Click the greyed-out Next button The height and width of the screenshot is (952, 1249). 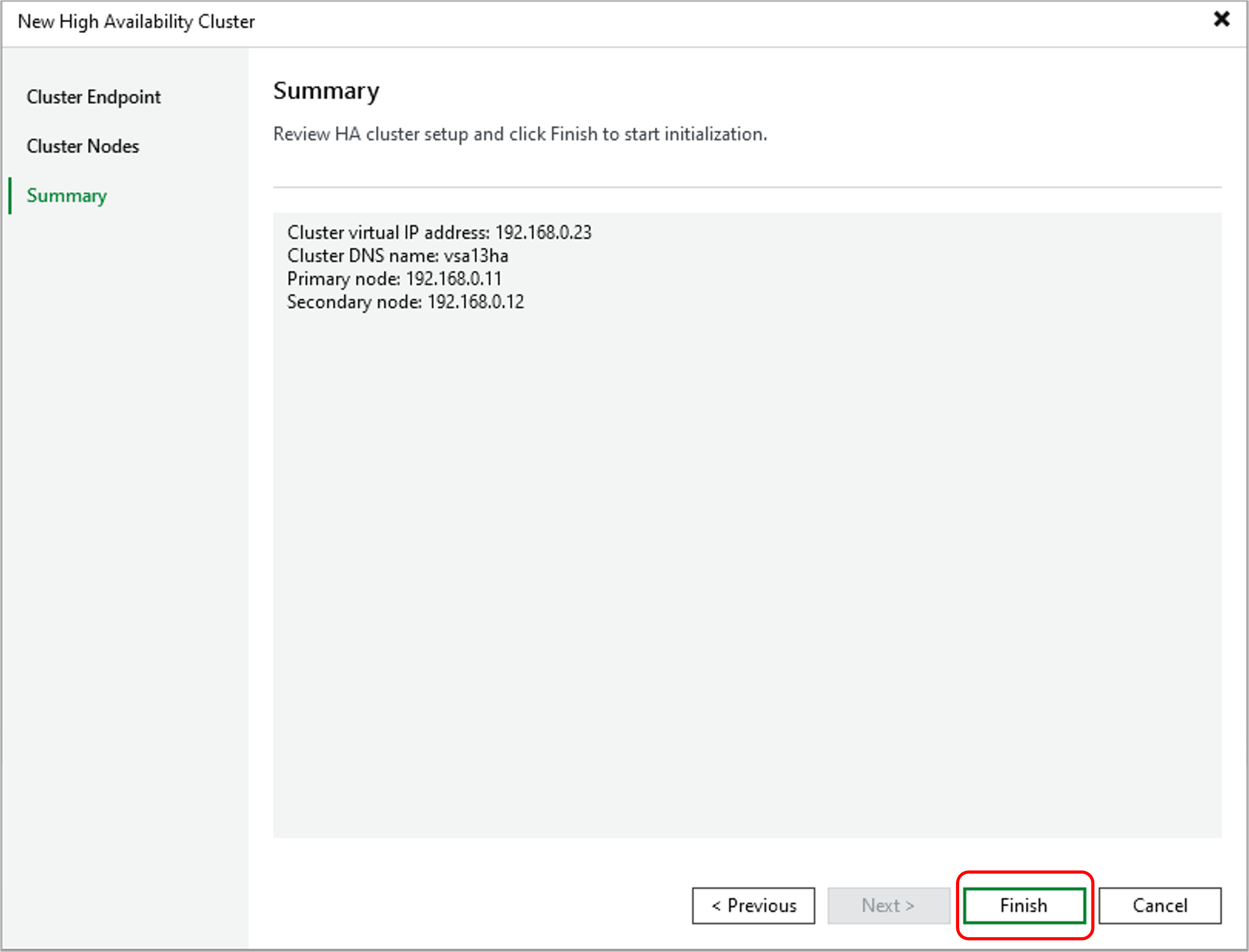(x=888, y=905)
